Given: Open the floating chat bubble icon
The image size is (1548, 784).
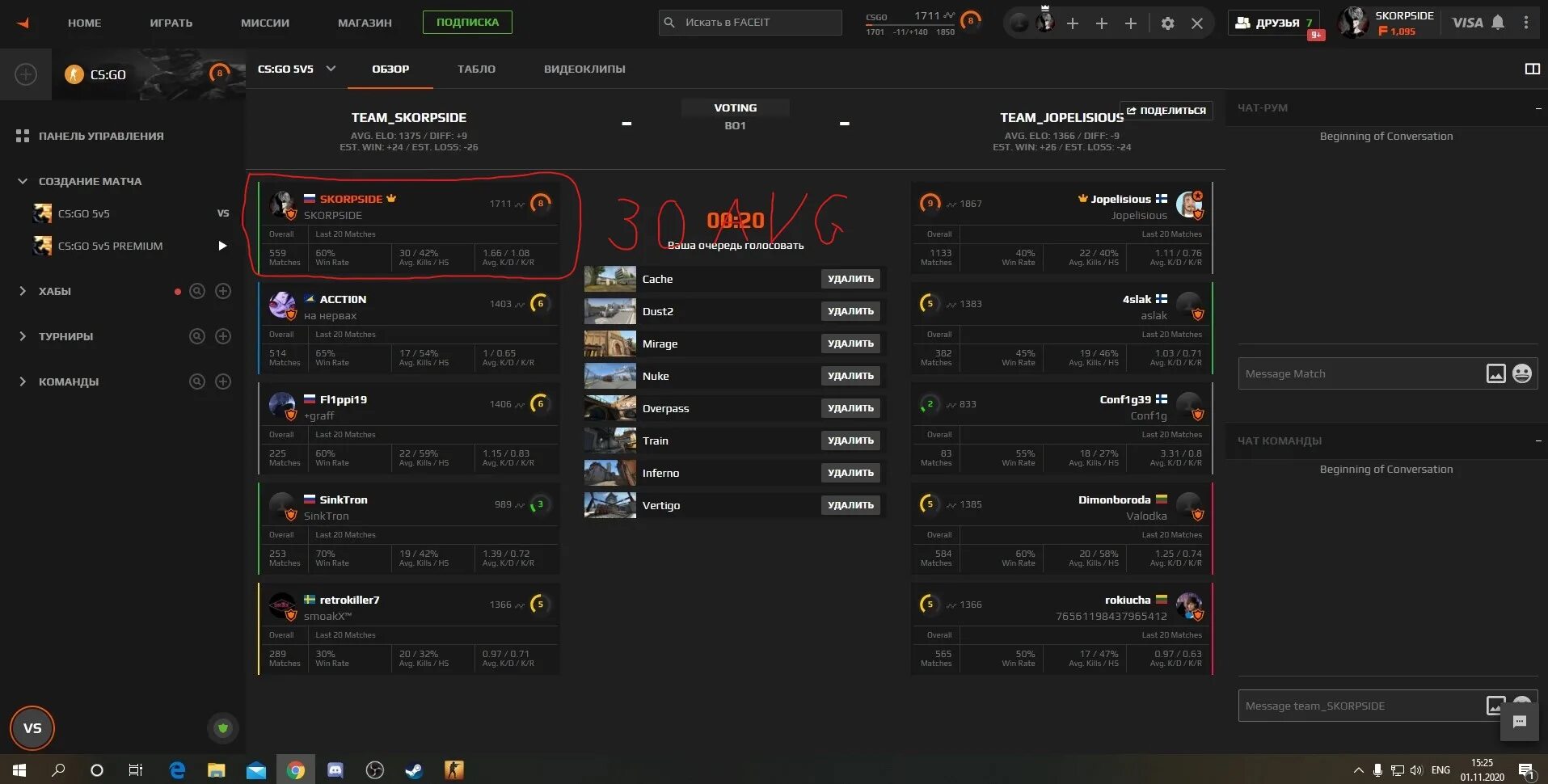Looking at the screenshot, I should pos(1519,722).
